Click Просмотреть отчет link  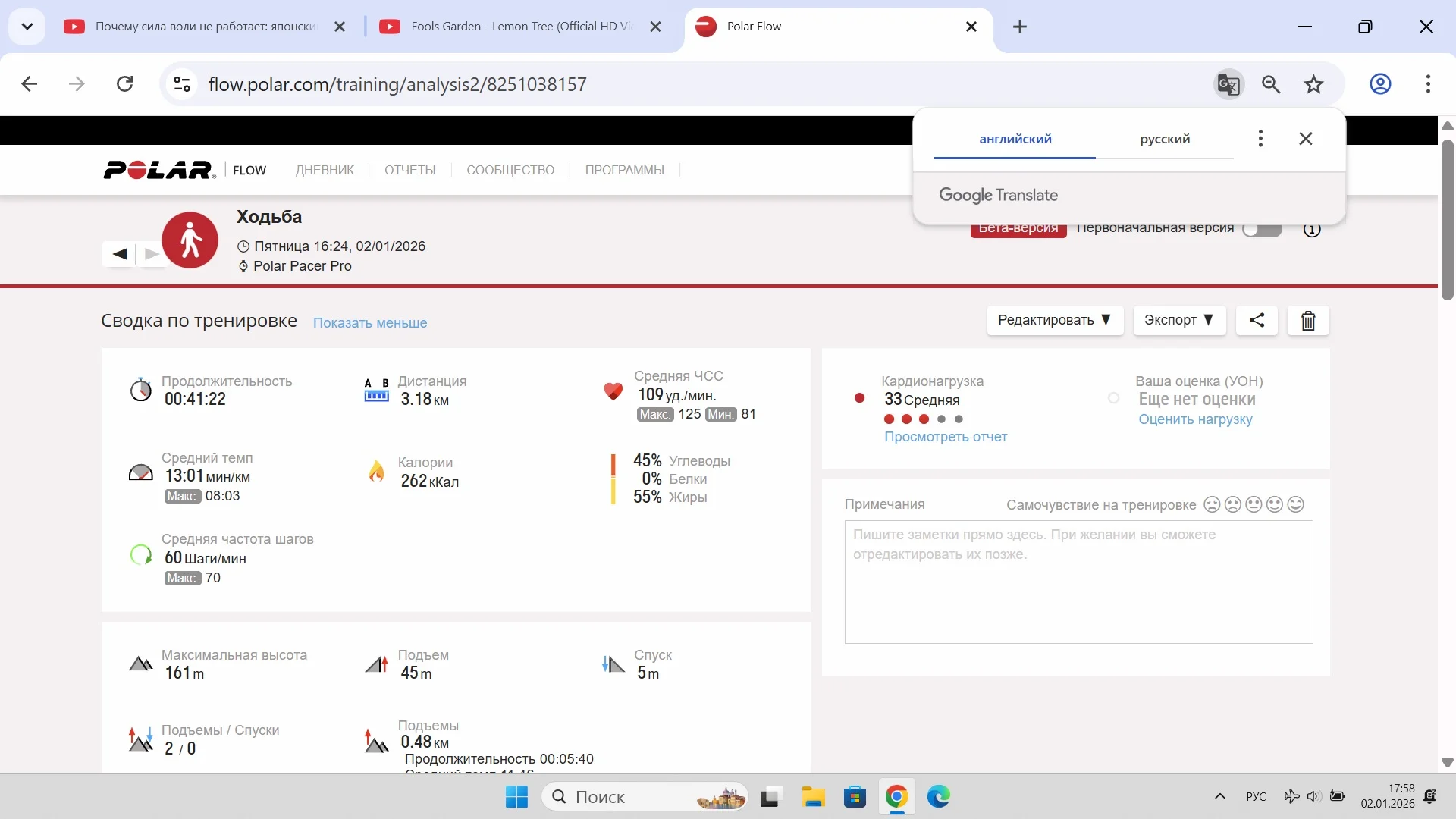946,437
